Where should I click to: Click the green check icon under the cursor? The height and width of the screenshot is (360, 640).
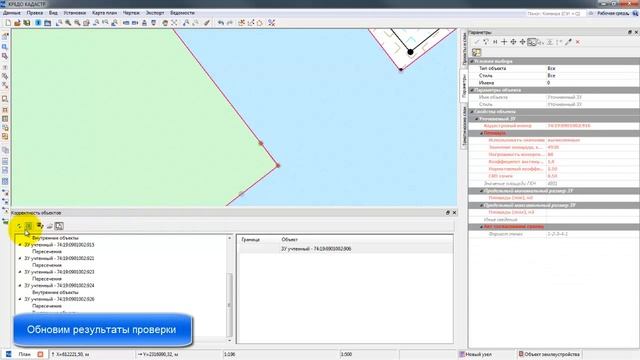pyautogui.click(x=29, y=226)
